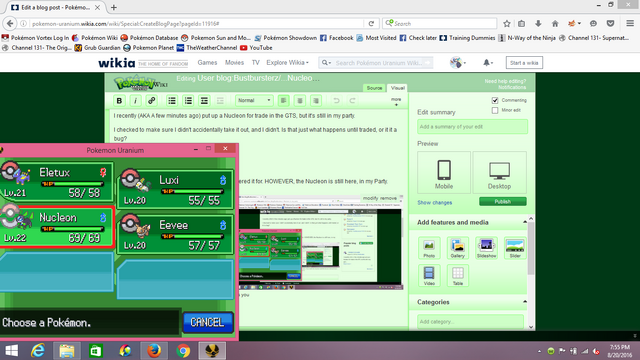
Task: Preview the post in Mobile view
Action: [x=444, y=173]
